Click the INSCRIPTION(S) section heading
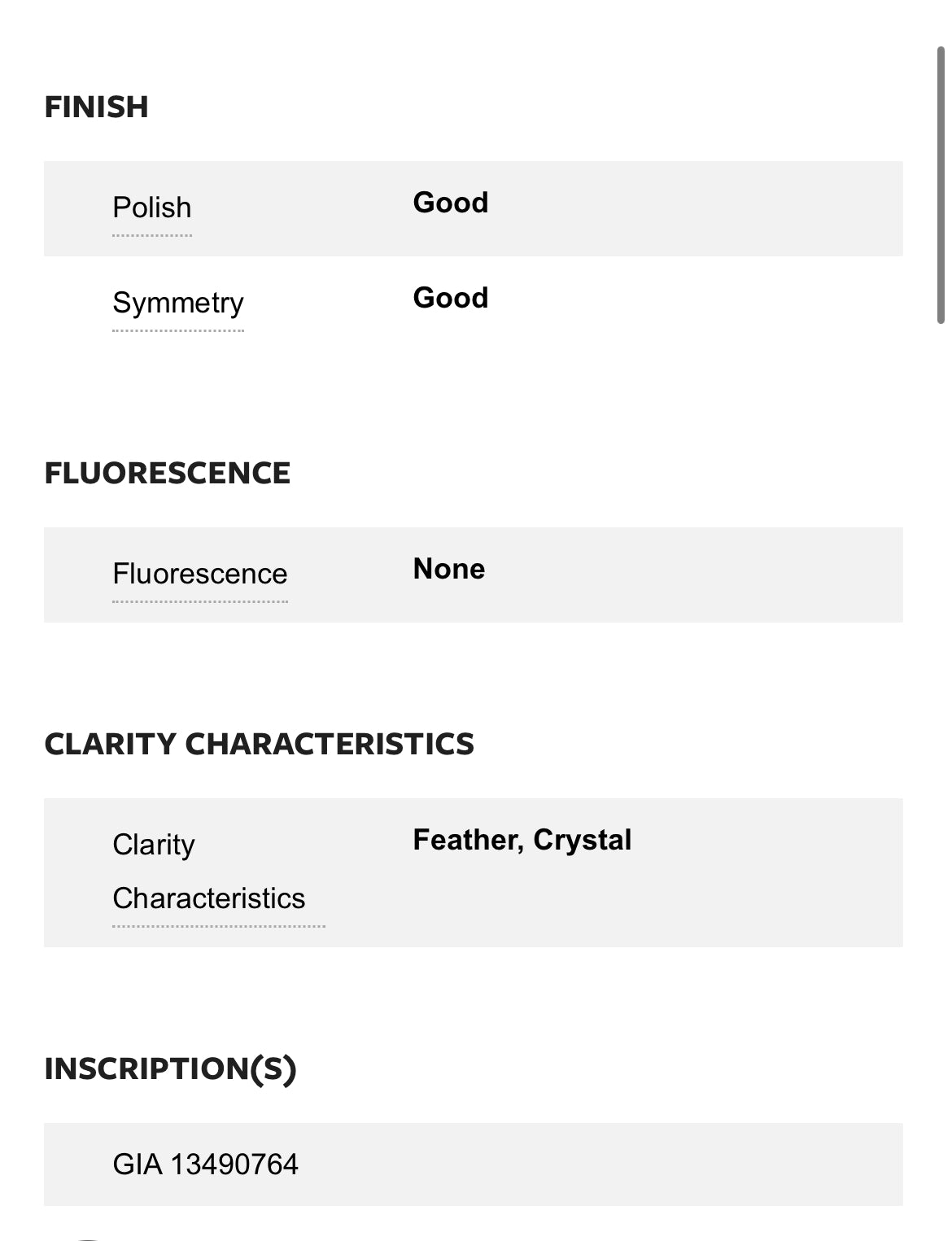This screenshot has height=1241, width=952. click(x=170, y=1069)
